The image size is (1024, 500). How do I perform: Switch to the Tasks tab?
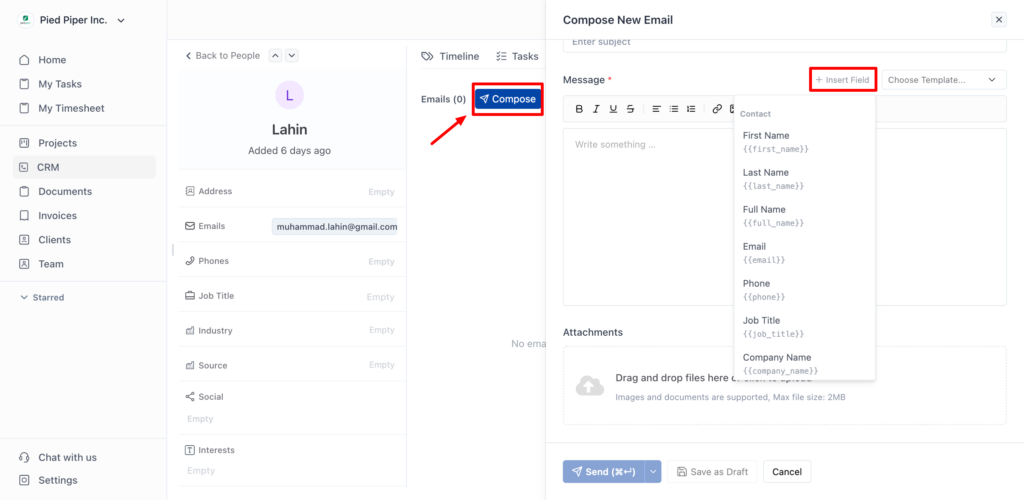pos(517,56)
